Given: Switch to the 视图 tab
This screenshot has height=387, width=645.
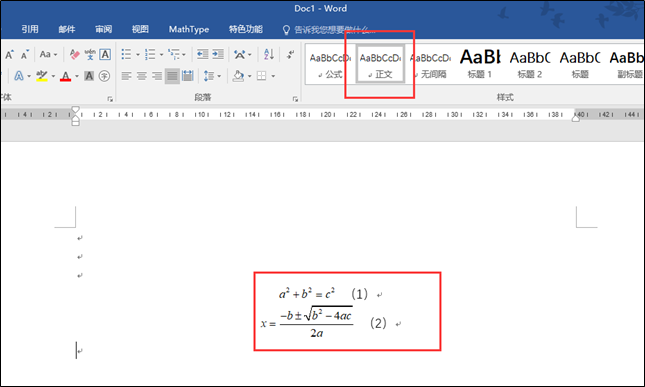Looking at the screenshot, I should pos(140,29).
